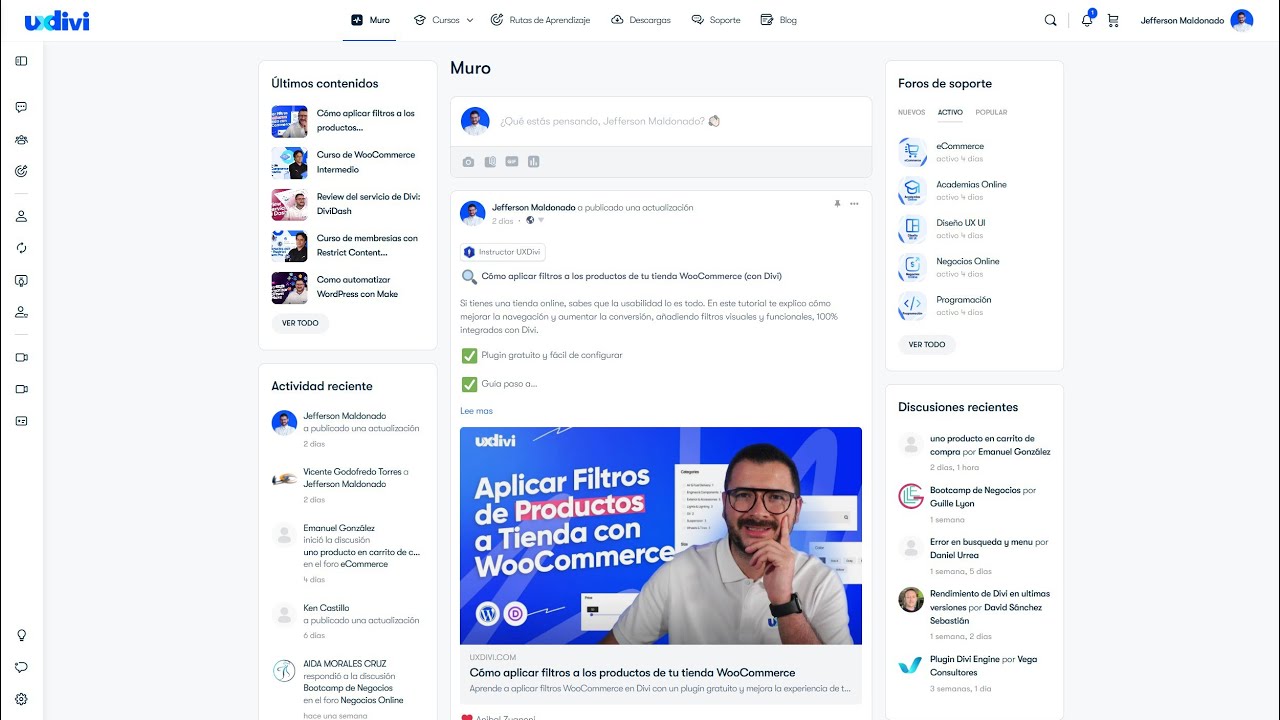The image size is (1280, 720).
Task: Open the Negocios Online forum link
Action: tap(968, 261)
